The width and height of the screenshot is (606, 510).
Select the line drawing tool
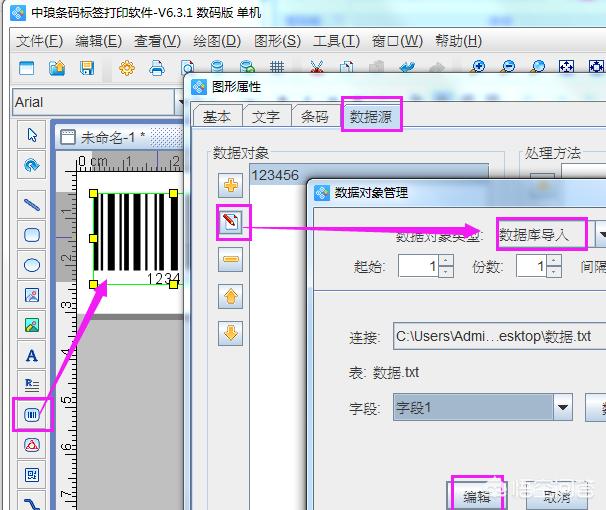32,204
